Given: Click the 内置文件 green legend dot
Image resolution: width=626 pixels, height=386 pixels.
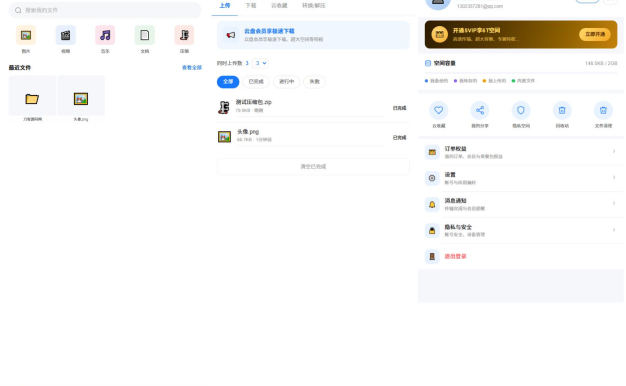Looking at the screenshot, I should click(513, 81).
